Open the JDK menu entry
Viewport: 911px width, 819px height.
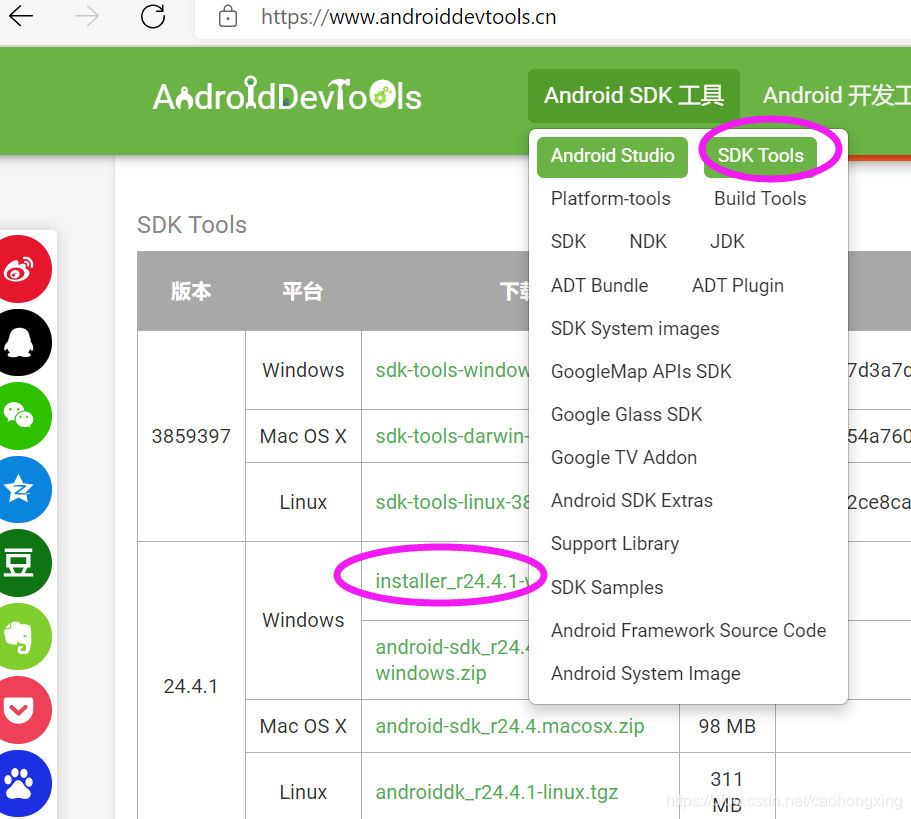coord(727,242)
